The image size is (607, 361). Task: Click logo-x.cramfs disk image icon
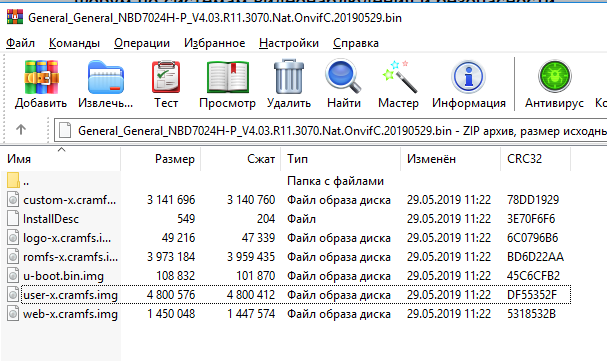tap(13, 238)
